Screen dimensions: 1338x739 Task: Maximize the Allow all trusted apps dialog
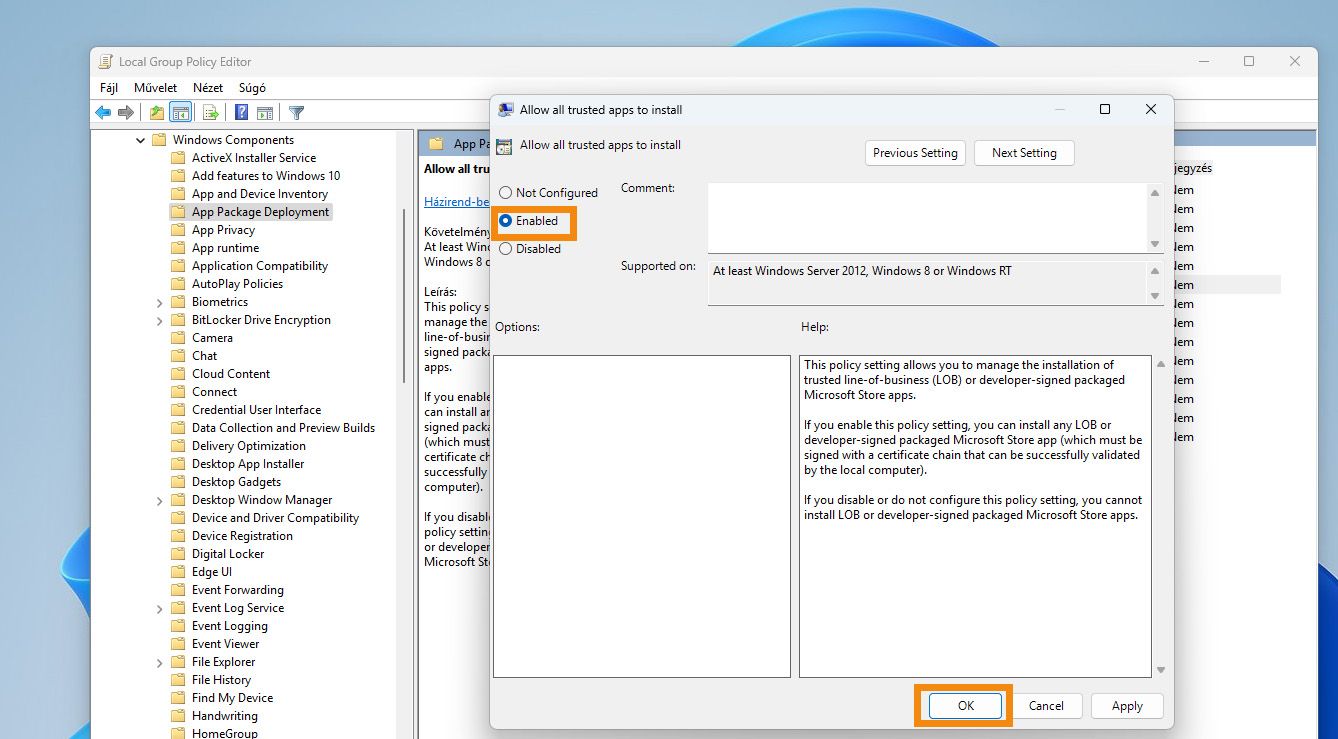[1105, 110]
